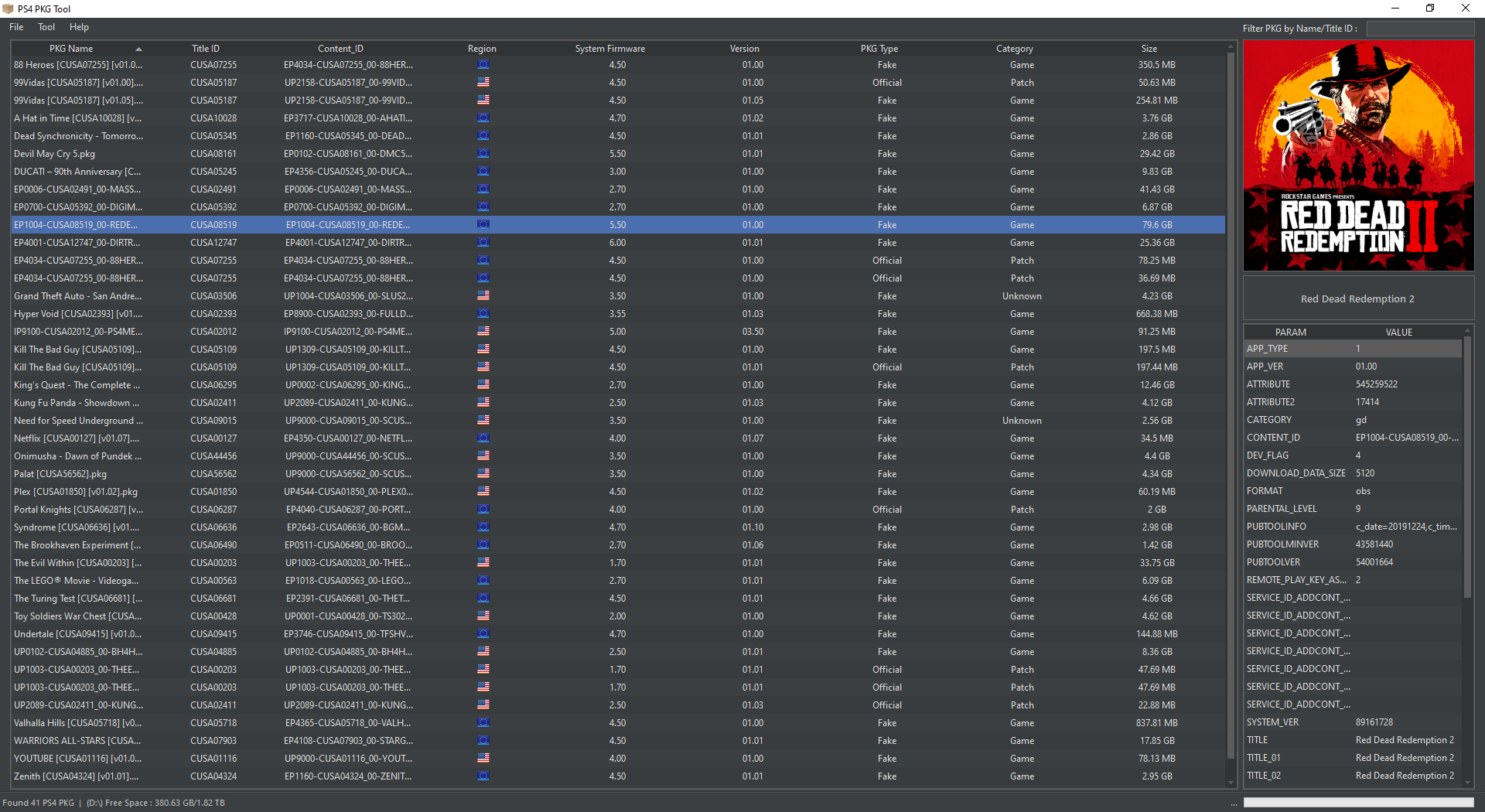Click the EU flag for Portal Knights row
The height and width of the screenshot is (812, 1485).
tap(483, 510)
